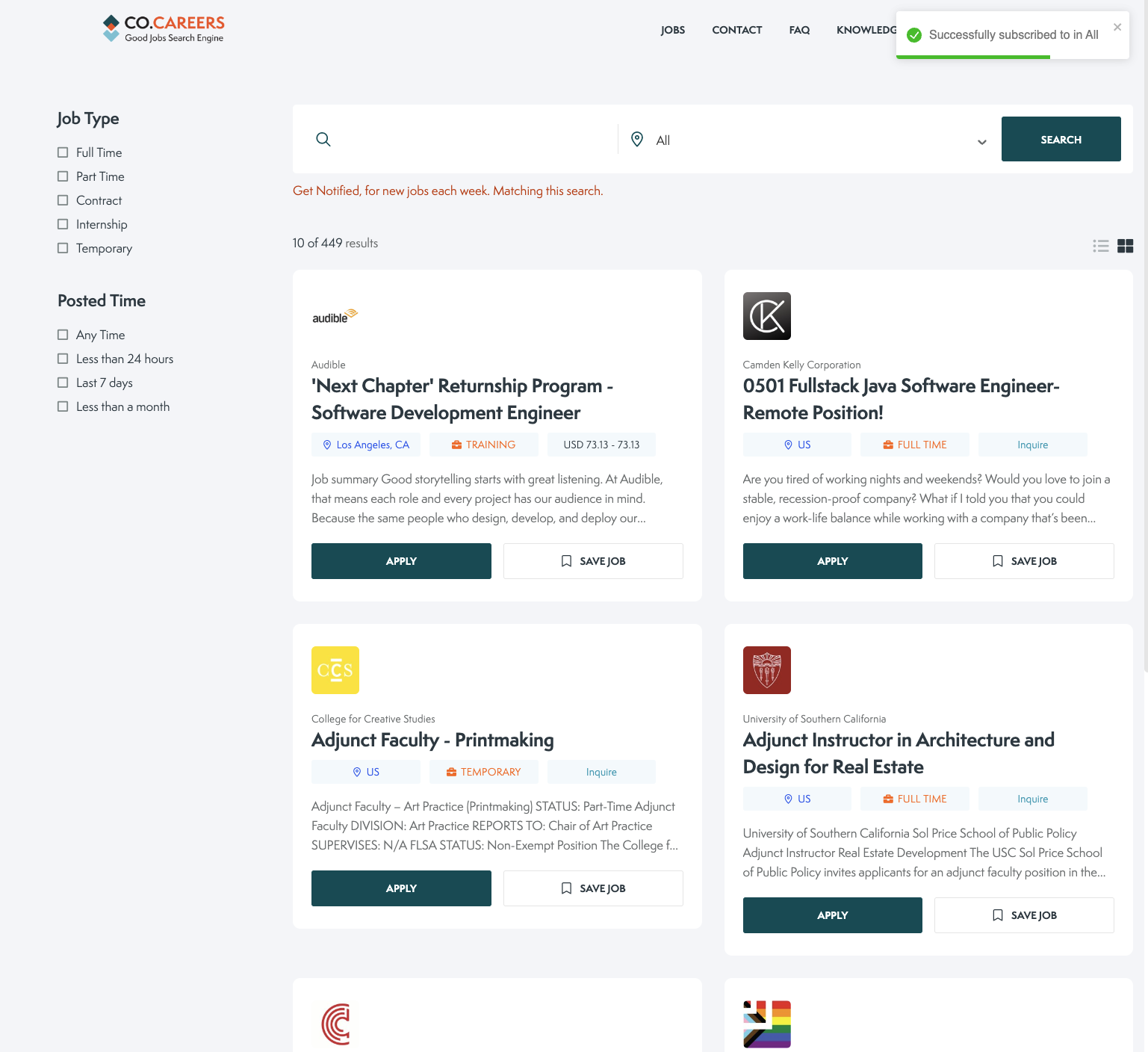
Task: Save the Adjunct Instructor in Architecture job
Action: [x=1024, y=915]
